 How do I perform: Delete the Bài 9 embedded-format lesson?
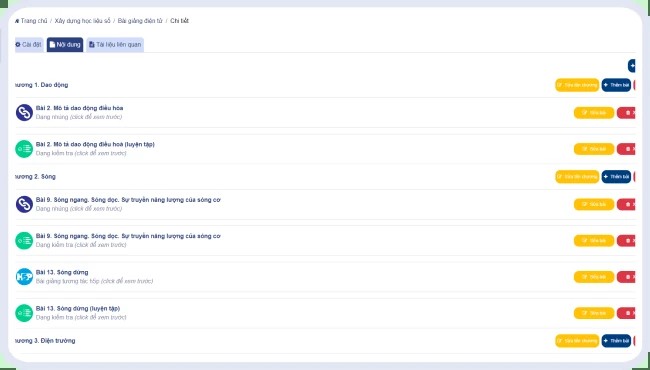pyautogui.click(x=626, y=204)
